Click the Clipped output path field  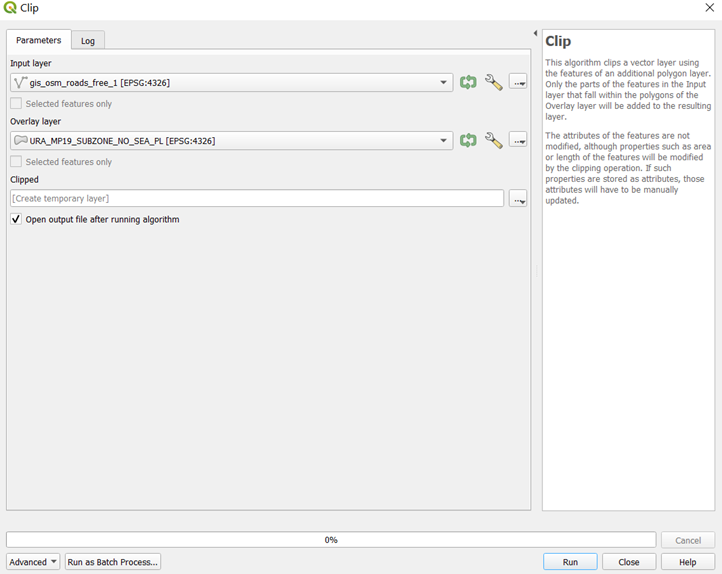[x=257, y=199]
